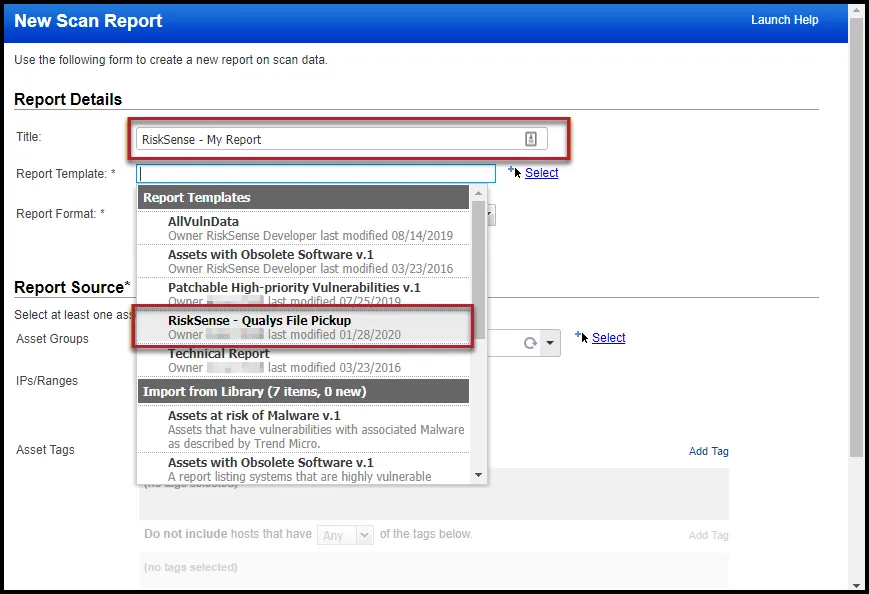869x594 pixels.
Task: Click the page scroll down arrow
Action: click(856, 586)
